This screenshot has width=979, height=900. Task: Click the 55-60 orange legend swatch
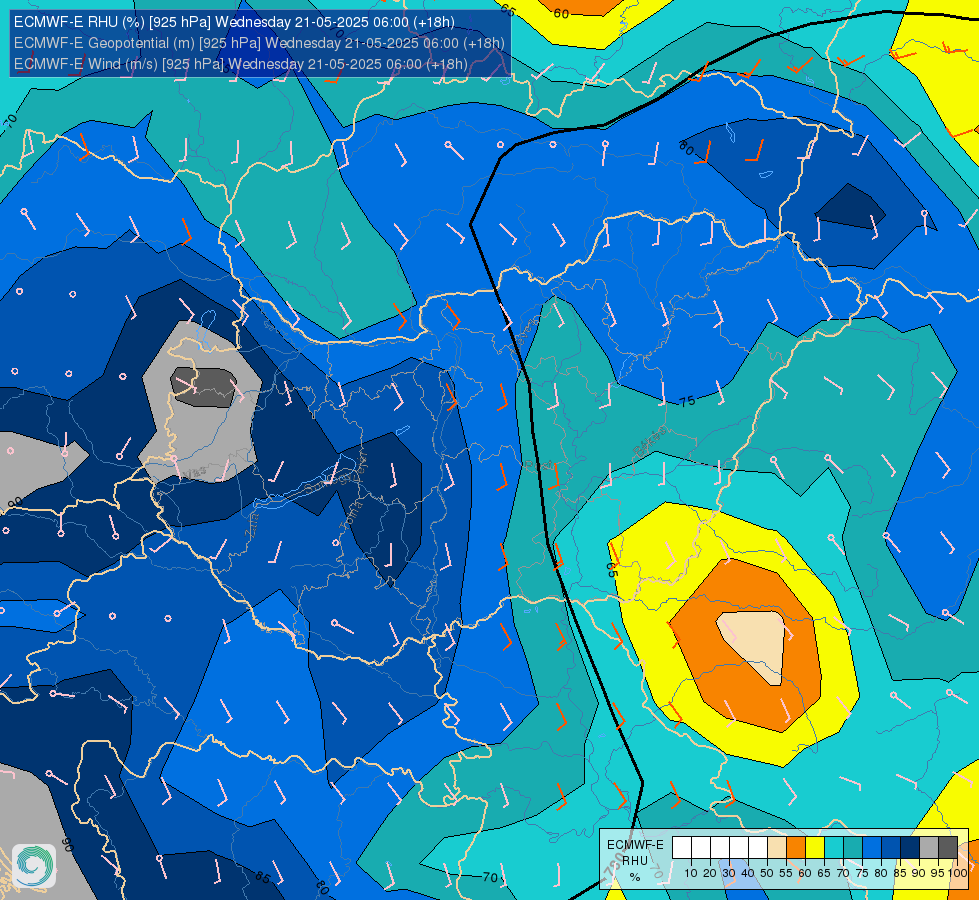click(x=795, y=848)
